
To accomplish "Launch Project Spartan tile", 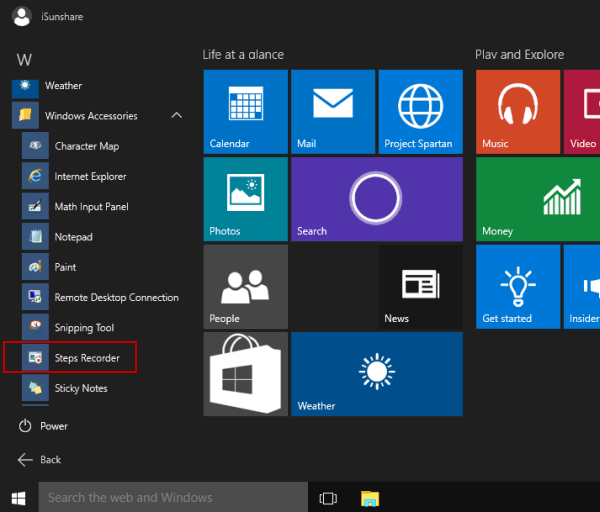I will pyautogui.click(x=419, y=111).
